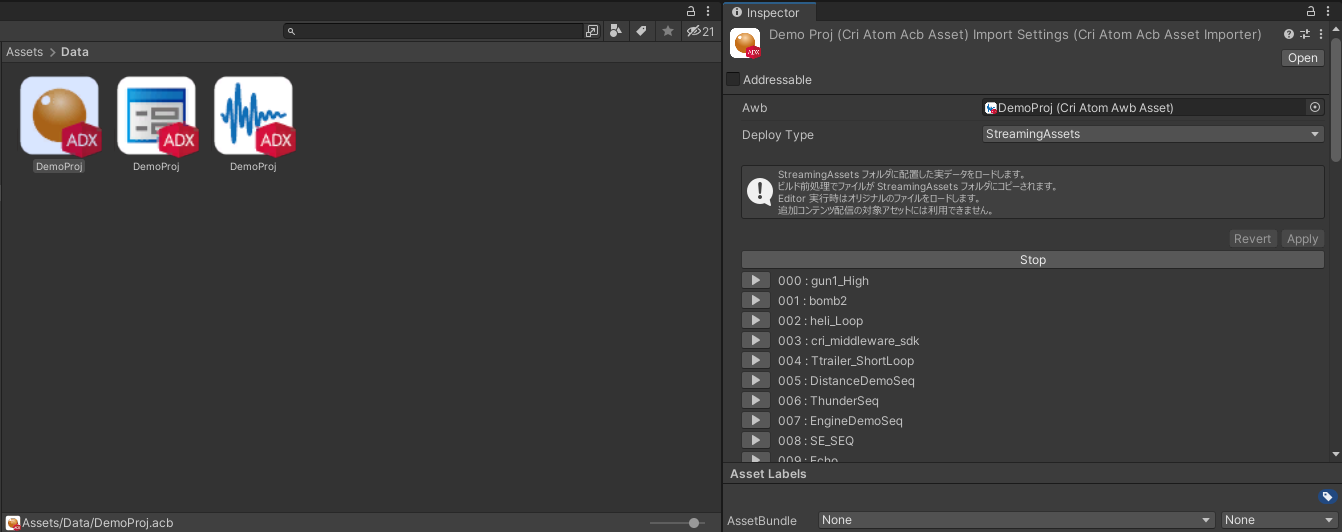Image resolution: width=1342 pixels, height=532 pixels.
Task: Click the Awb object picker circle icon
Action: pos(1315,107)
